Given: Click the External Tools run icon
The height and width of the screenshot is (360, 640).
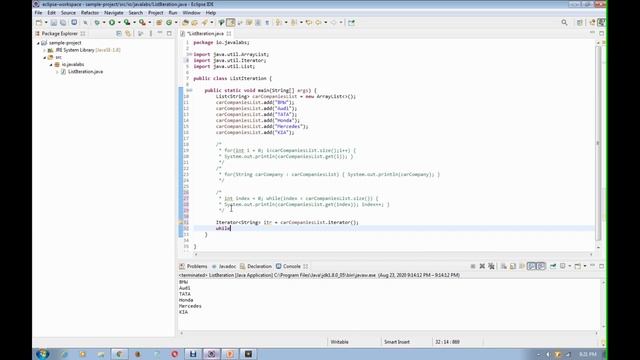Looking at the screenshot, I should tap(142, 22).
